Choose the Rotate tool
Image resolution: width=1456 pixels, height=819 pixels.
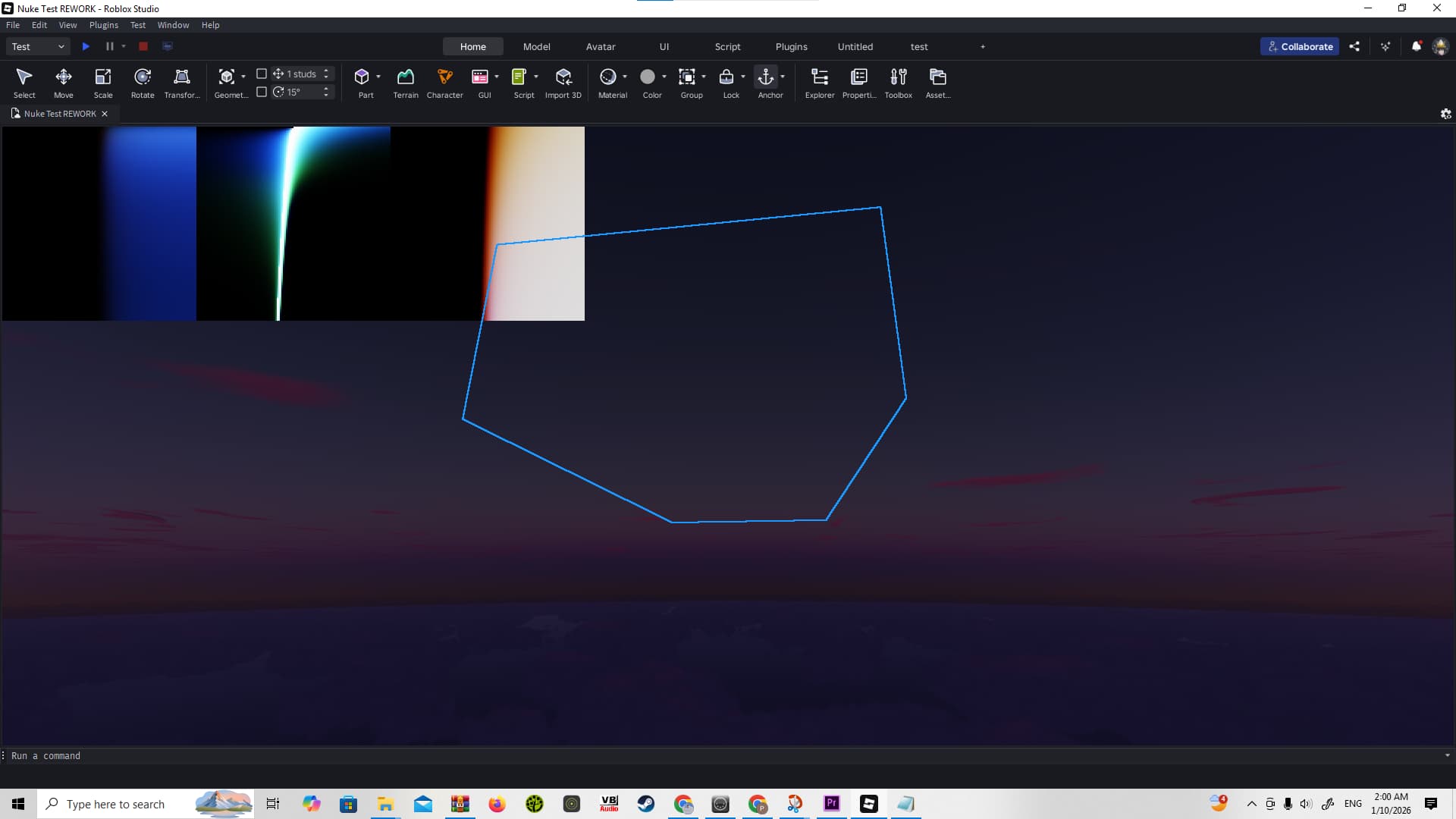point(143,83)
